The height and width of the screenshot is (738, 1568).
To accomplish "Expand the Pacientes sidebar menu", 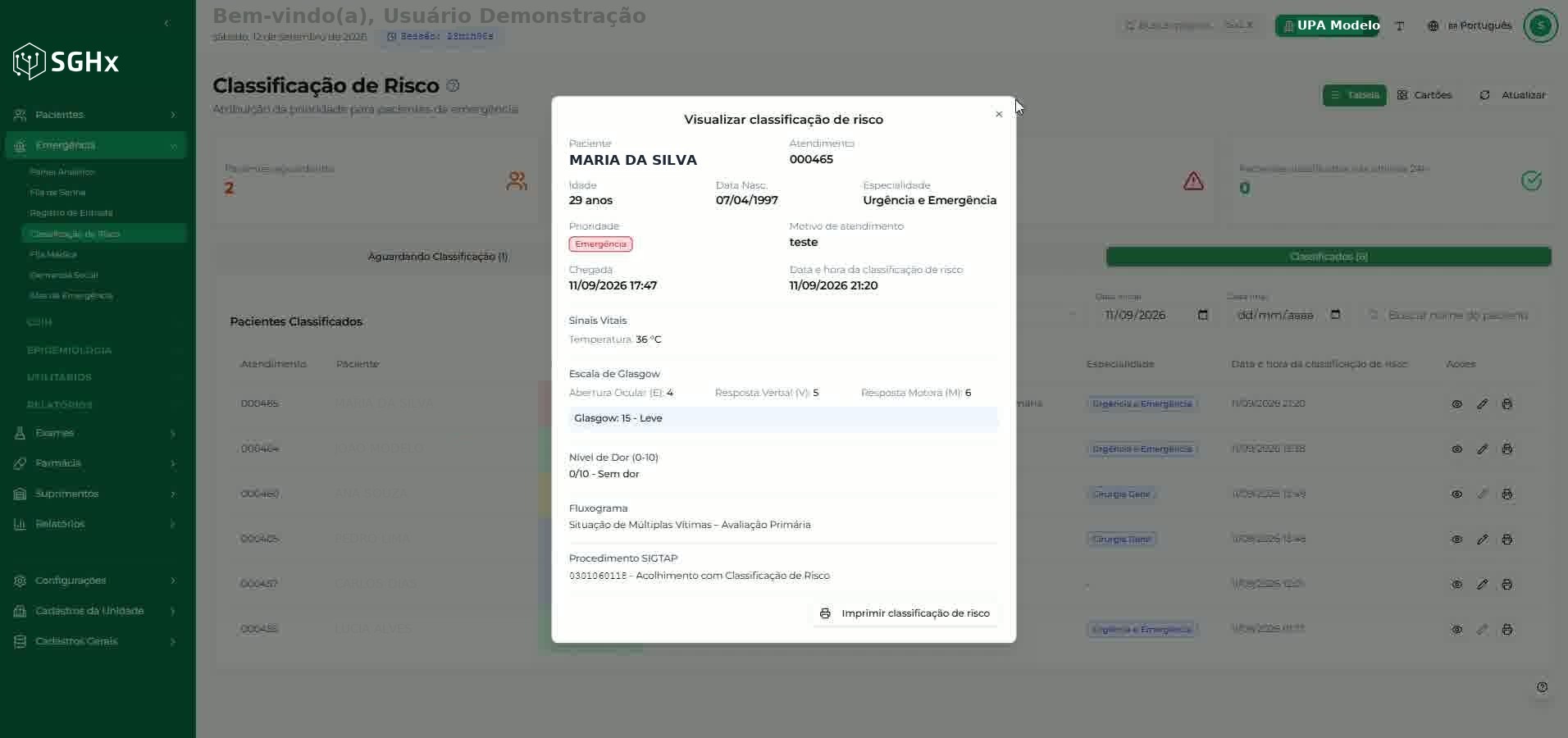I will click(x=95, y=115).
